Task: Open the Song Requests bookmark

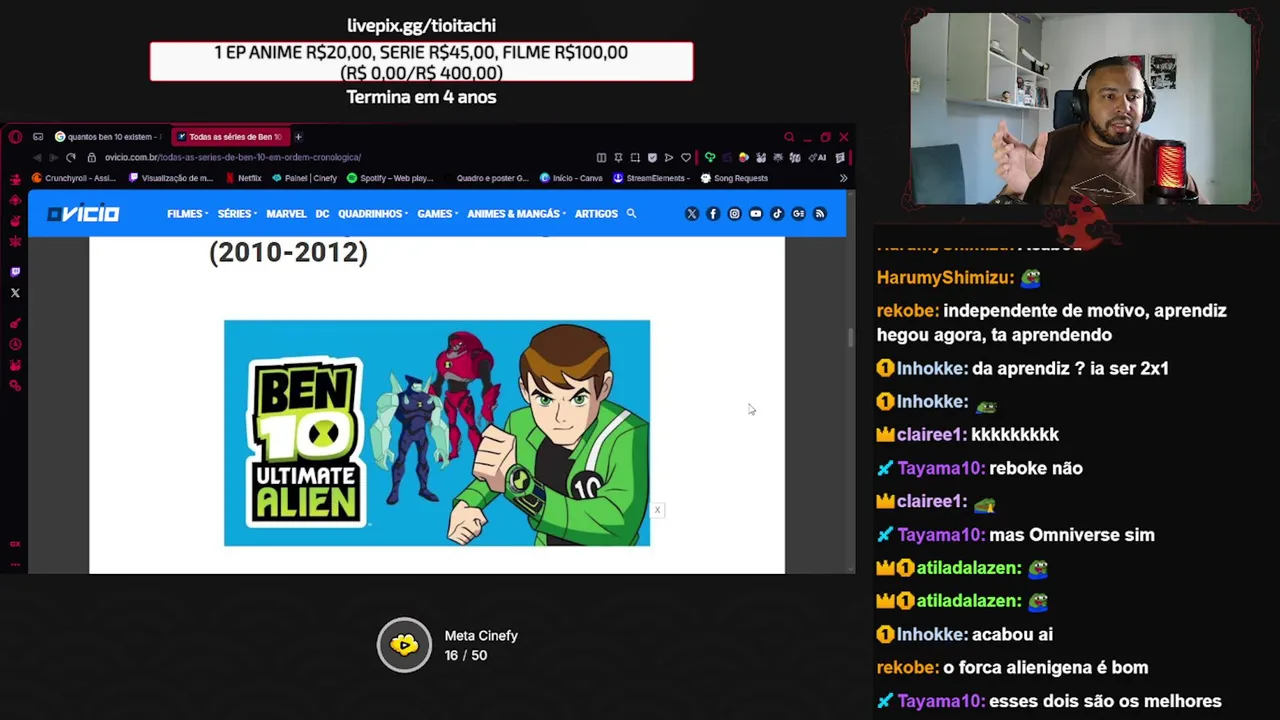Action: [x=734, y=178]
